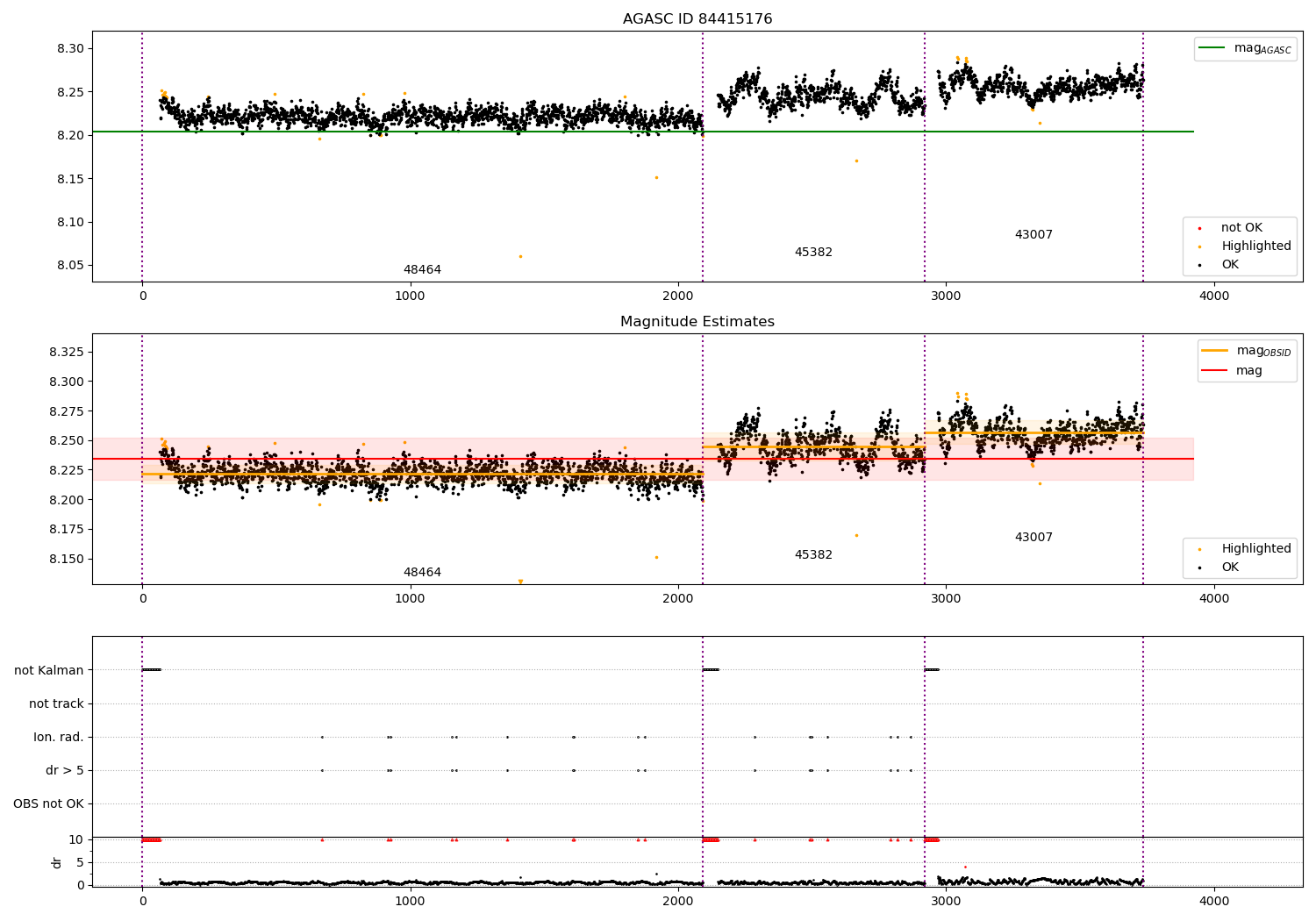
Task: Click the orange outlier point near 8.06 in top plot
Action: (520, 256)
